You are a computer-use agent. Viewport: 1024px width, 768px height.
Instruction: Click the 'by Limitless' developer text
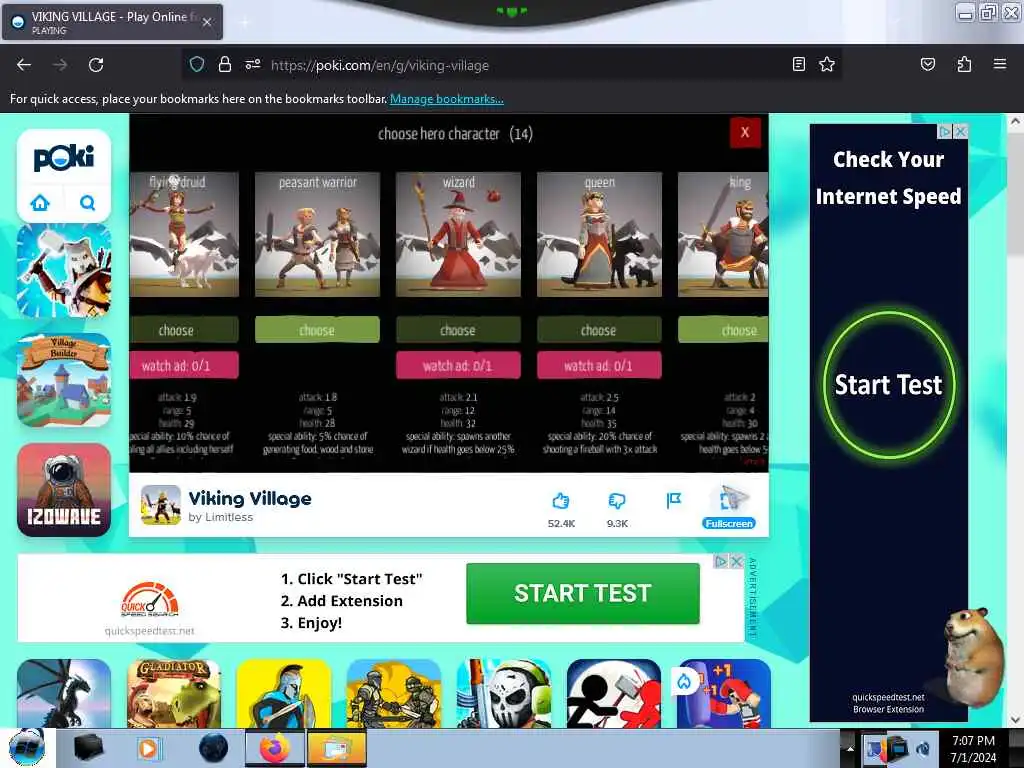tap(221, 517)
